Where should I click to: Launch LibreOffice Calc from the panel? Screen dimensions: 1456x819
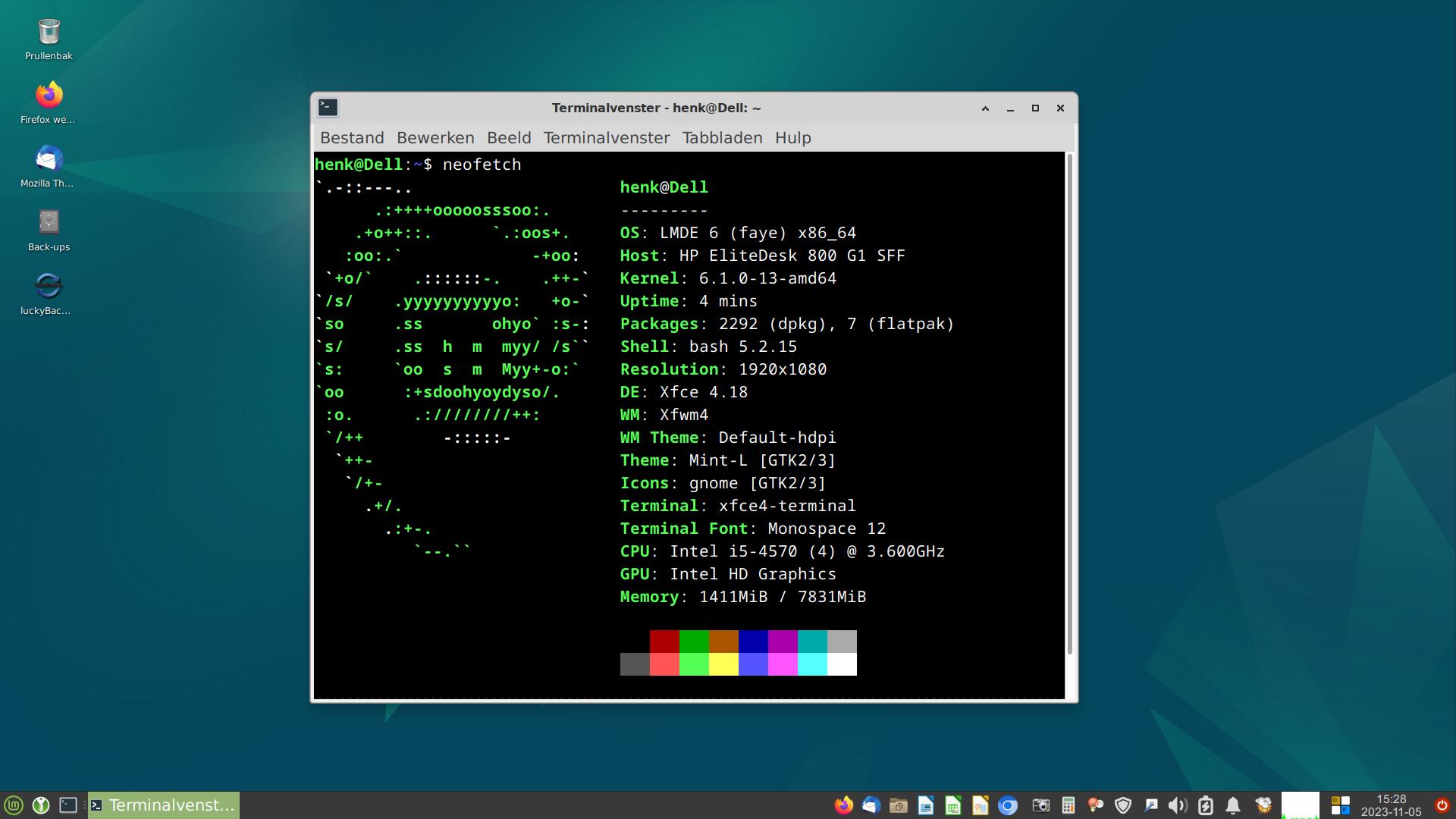coord(952,805)
